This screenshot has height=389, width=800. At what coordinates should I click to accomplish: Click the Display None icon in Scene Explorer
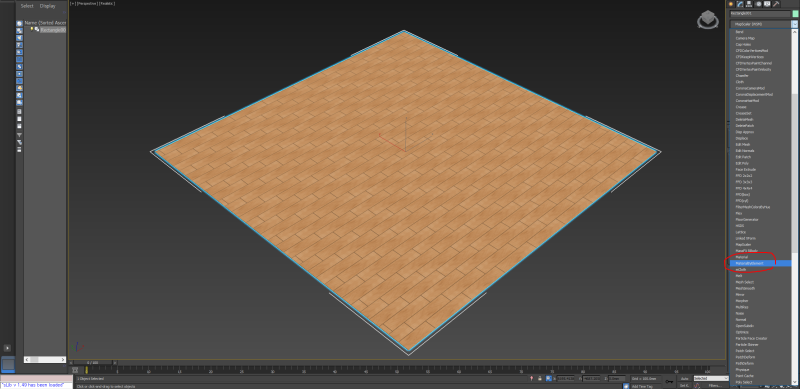(19, 119)
